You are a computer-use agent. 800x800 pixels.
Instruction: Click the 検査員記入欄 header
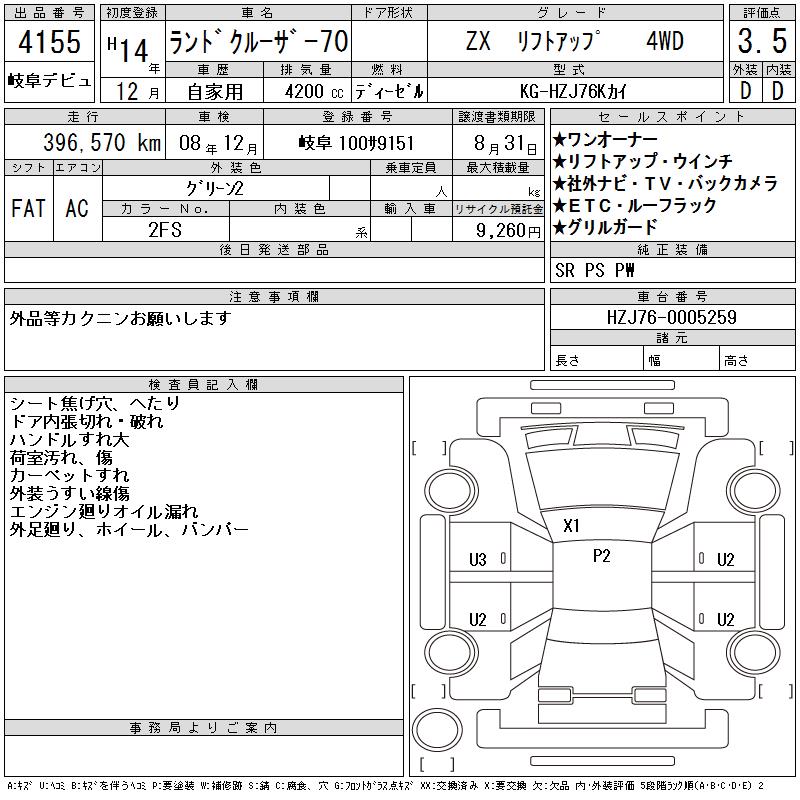(x=204, y=384)
